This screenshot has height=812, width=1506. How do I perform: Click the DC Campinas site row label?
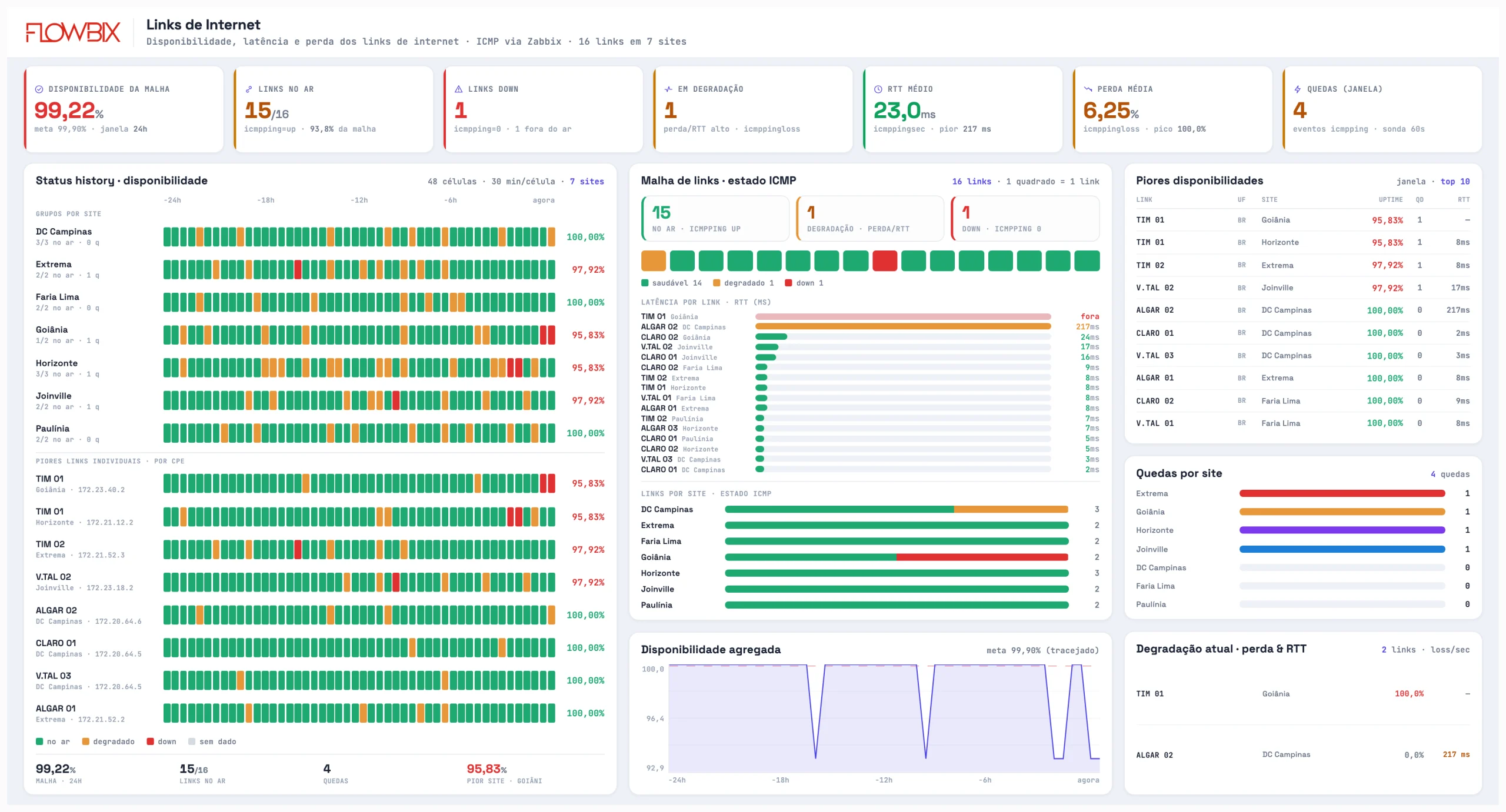(64, 232)
